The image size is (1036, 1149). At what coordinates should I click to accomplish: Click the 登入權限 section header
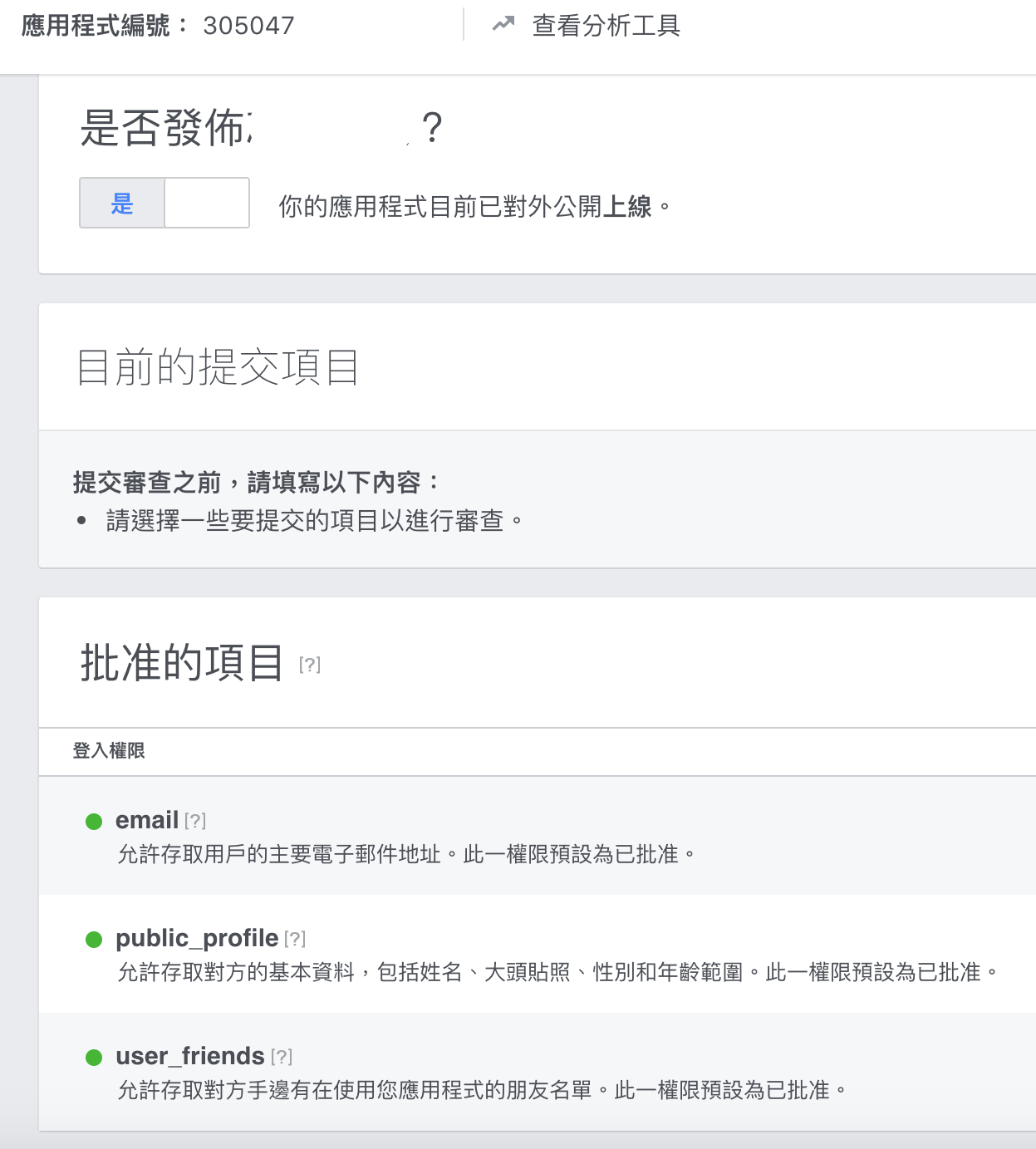tap(109, 751)
